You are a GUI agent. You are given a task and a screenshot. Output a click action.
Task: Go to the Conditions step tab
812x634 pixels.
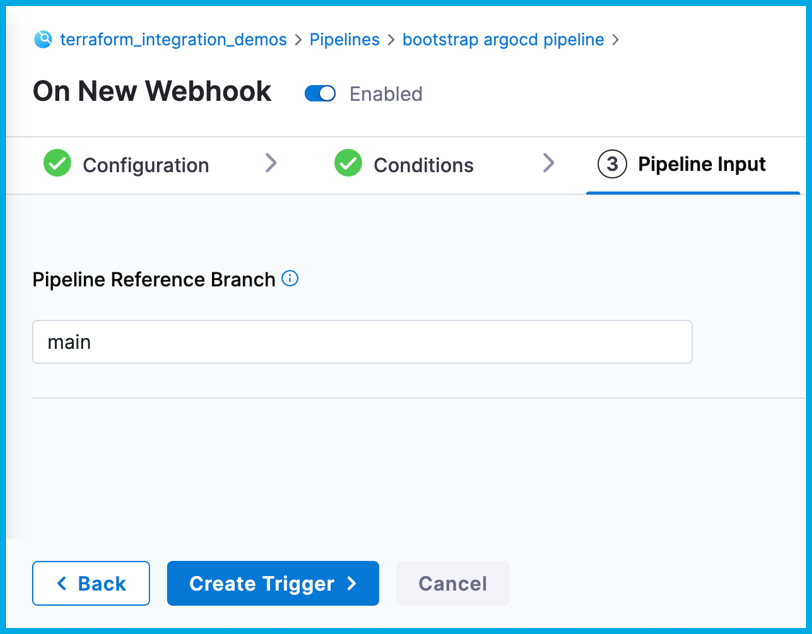point(423,165)
